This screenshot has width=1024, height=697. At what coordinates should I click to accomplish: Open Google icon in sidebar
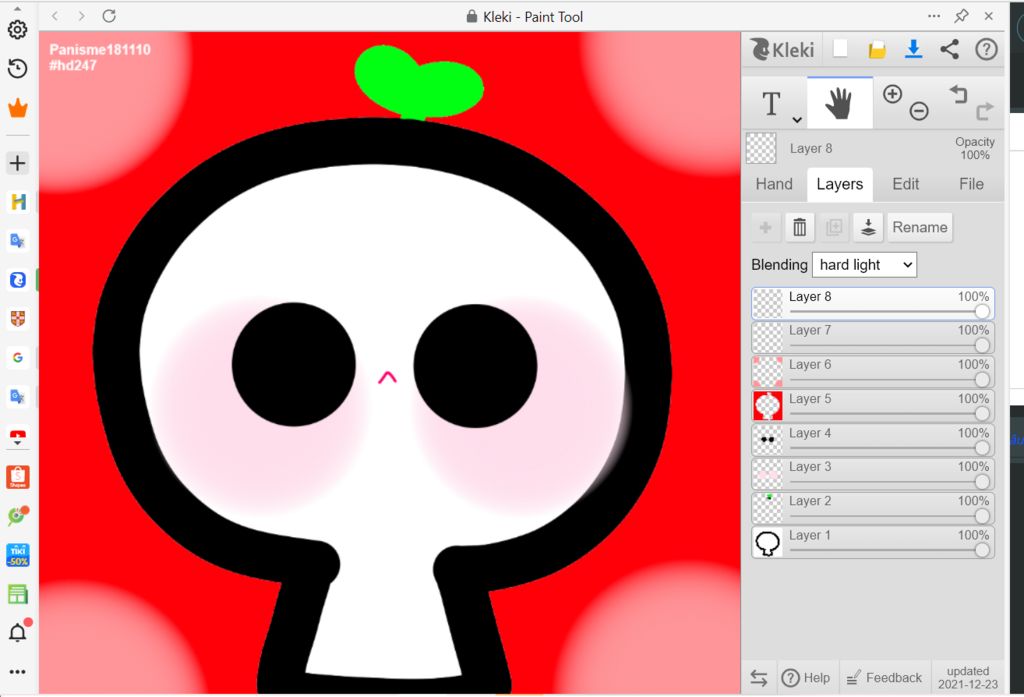[x=18, y=357]
